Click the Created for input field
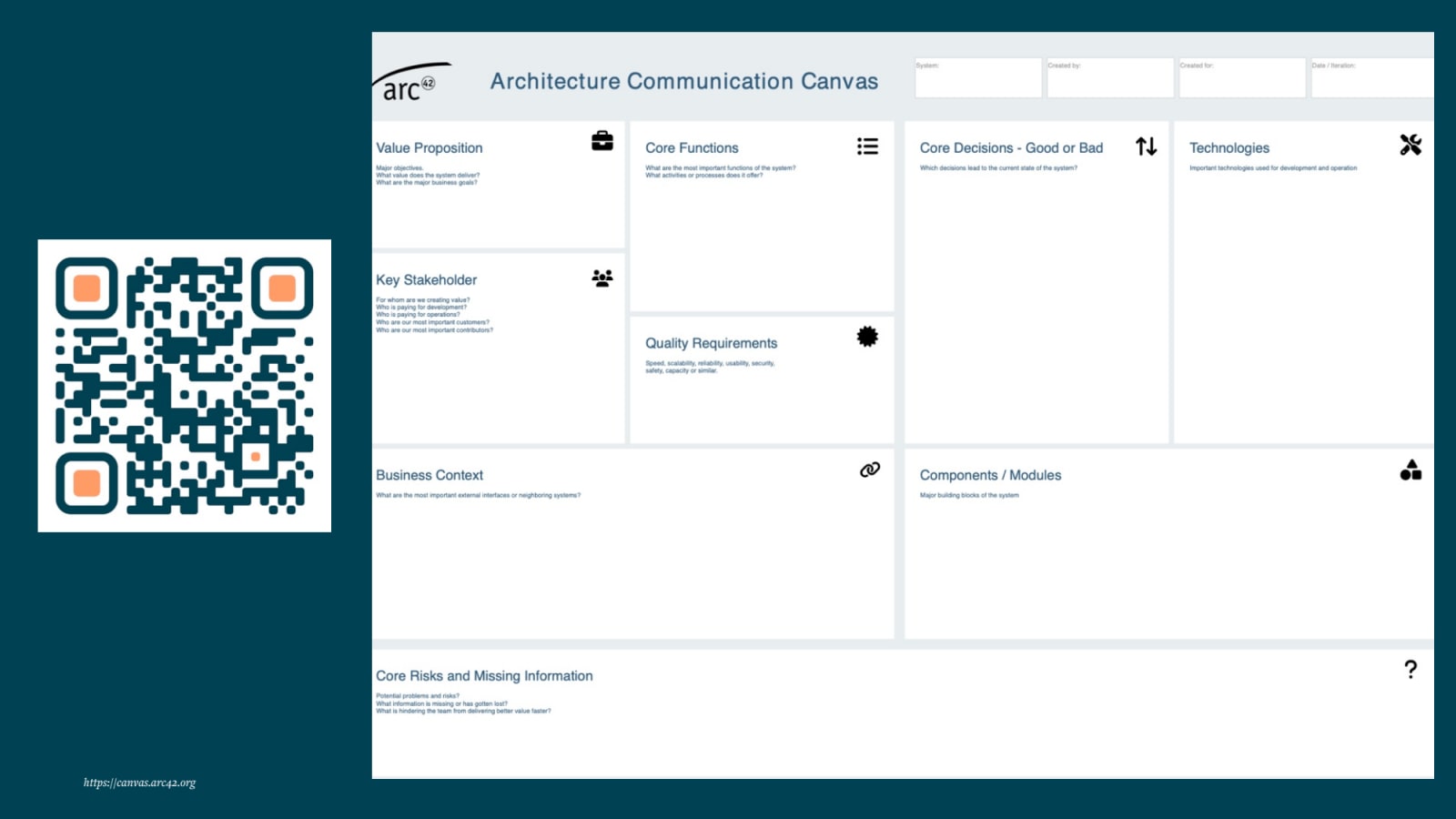 pyautogui.click(x=1242, y=77)
